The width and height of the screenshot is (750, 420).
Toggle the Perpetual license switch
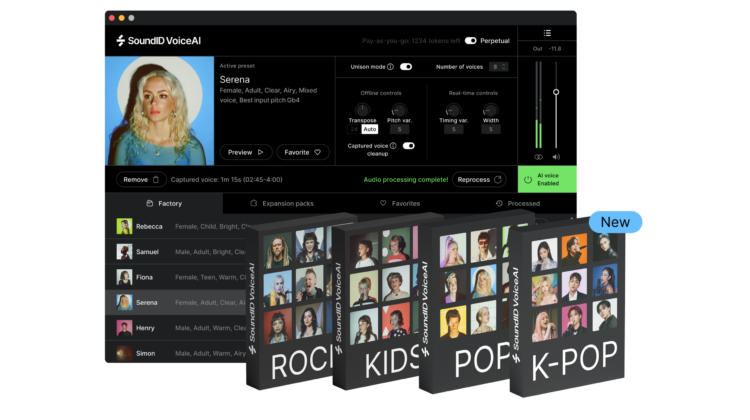pos(471,41)
